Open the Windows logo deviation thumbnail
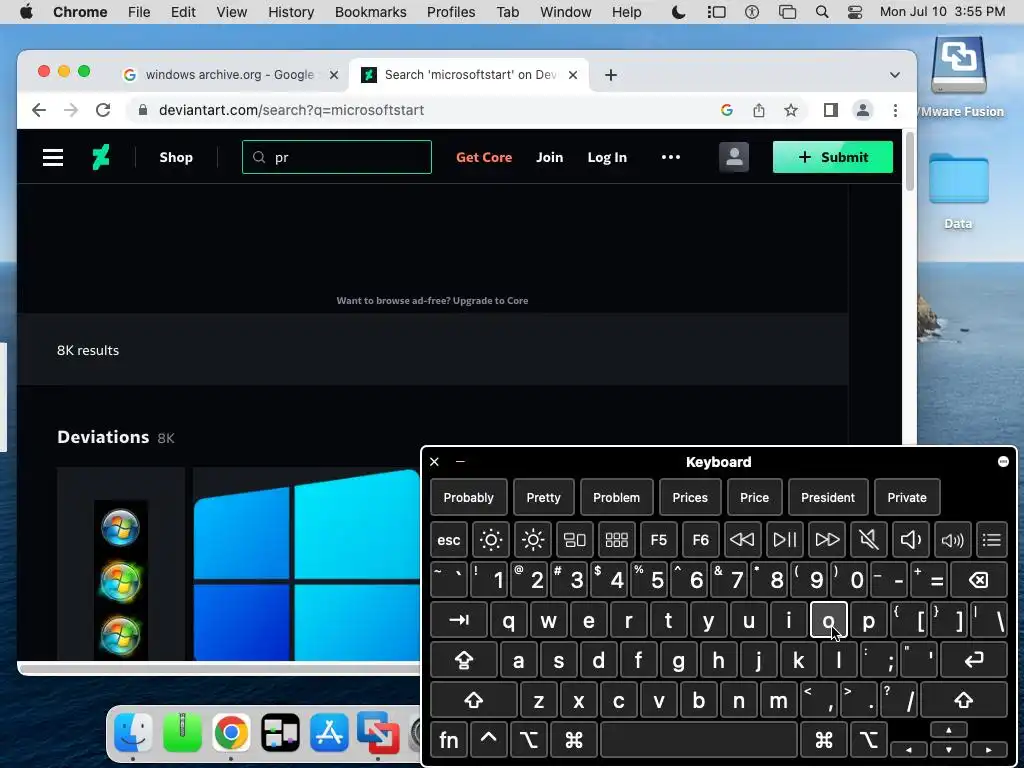This screenshot has width=1024, height=768. (x=307, y=564)
